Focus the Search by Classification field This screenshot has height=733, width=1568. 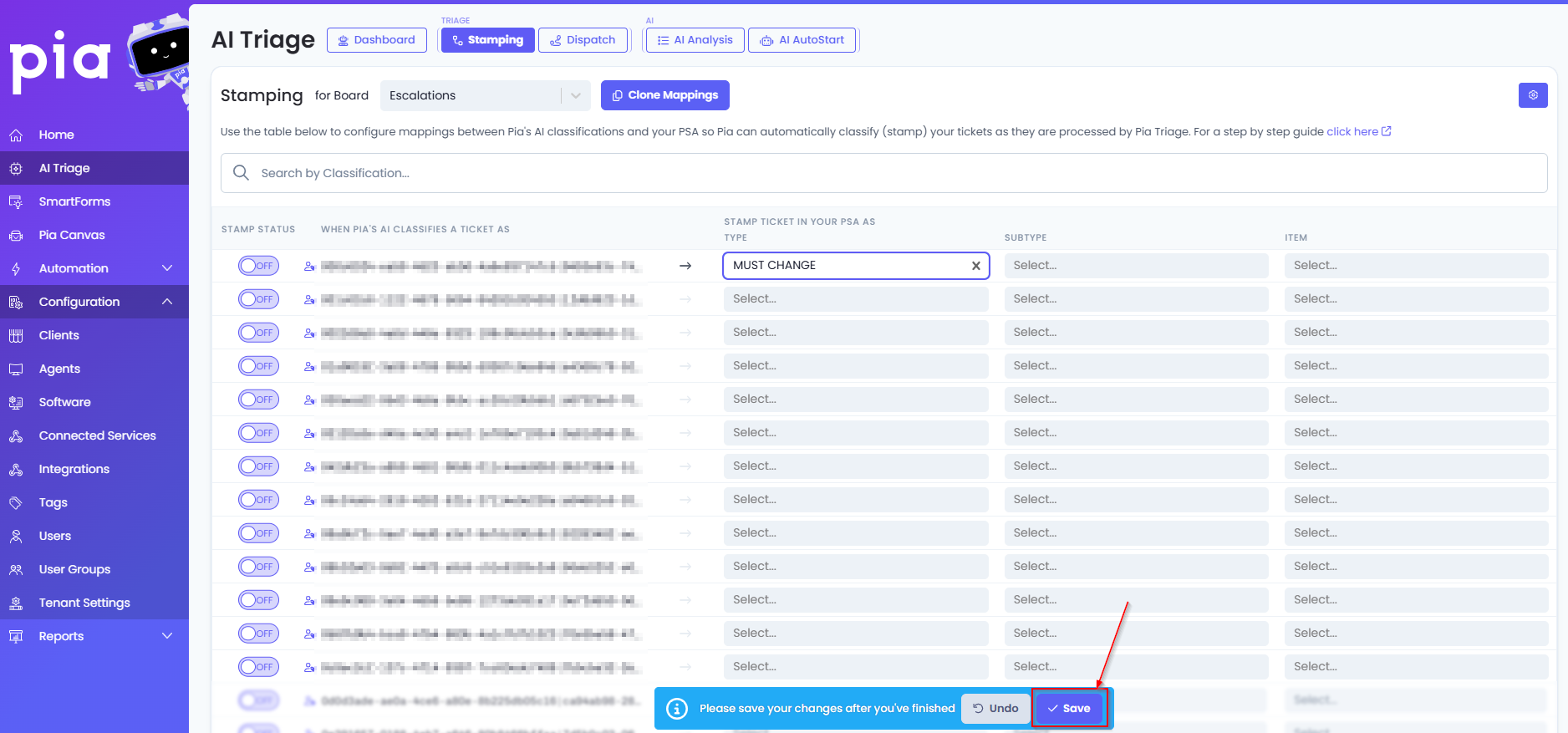point(884,173)
